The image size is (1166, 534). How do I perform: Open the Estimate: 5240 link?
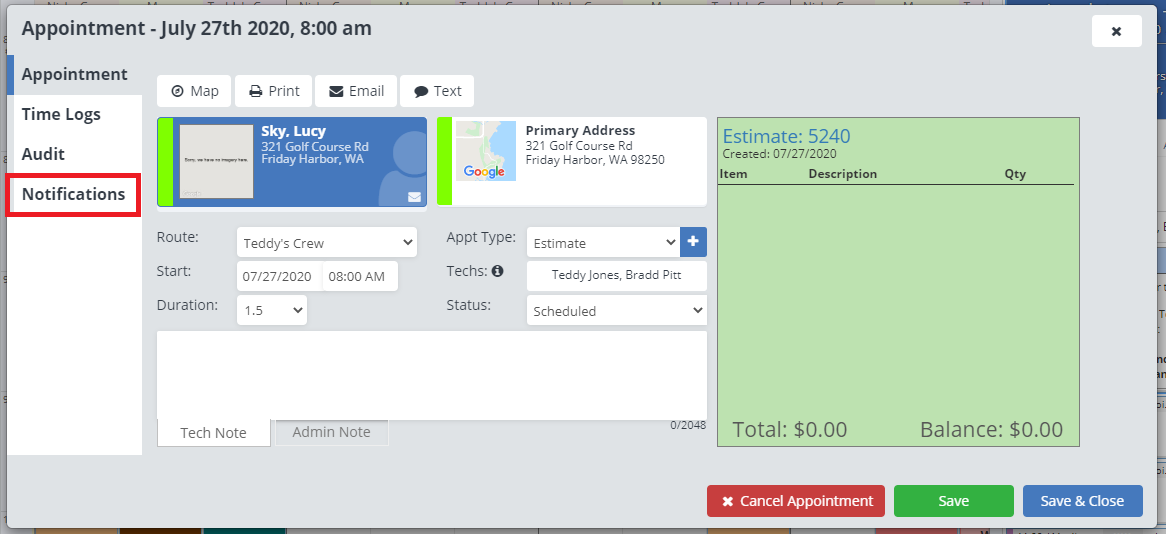coord(787,136)
